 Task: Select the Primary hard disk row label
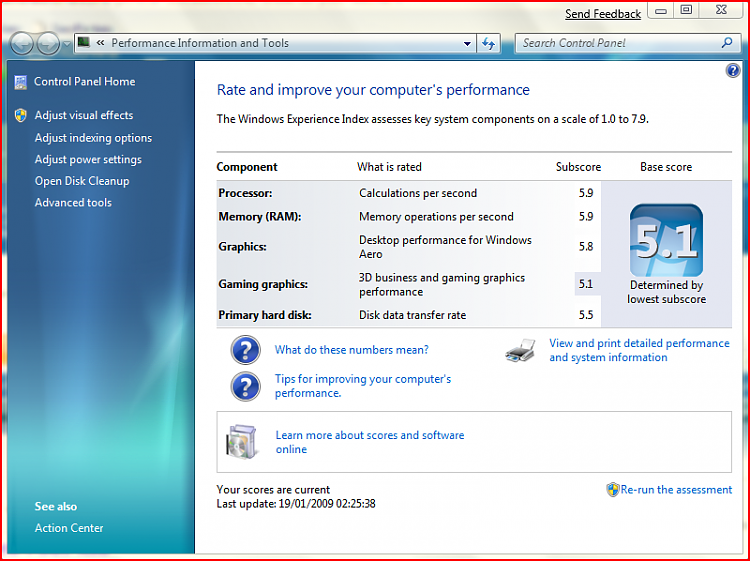coord(265,315)
